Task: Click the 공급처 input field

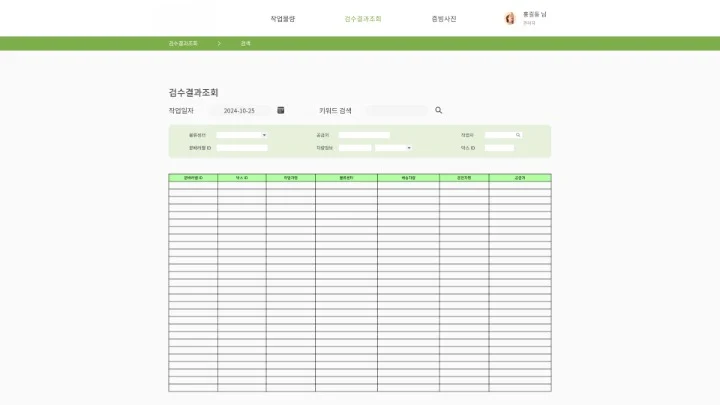Action: coord(364,135)
